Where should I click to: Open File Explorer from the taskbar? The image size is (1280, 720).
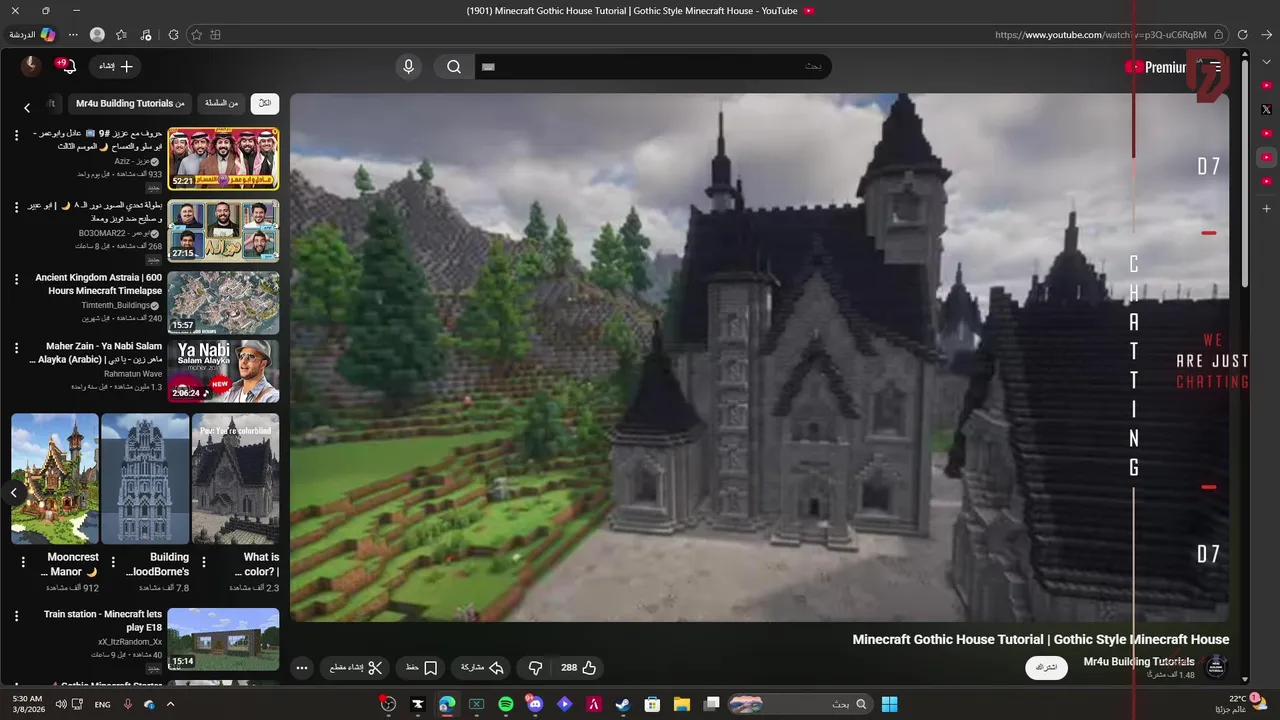click(x=681, y=704)
